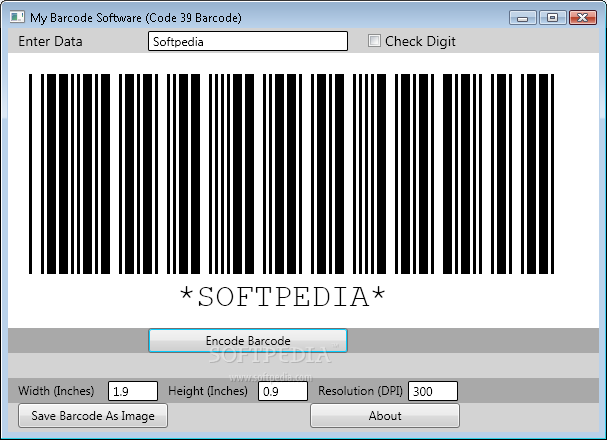Viewport: 607px width, 440px height.
Task: Click the Enter Data label
Action: [x=50, y=41]
